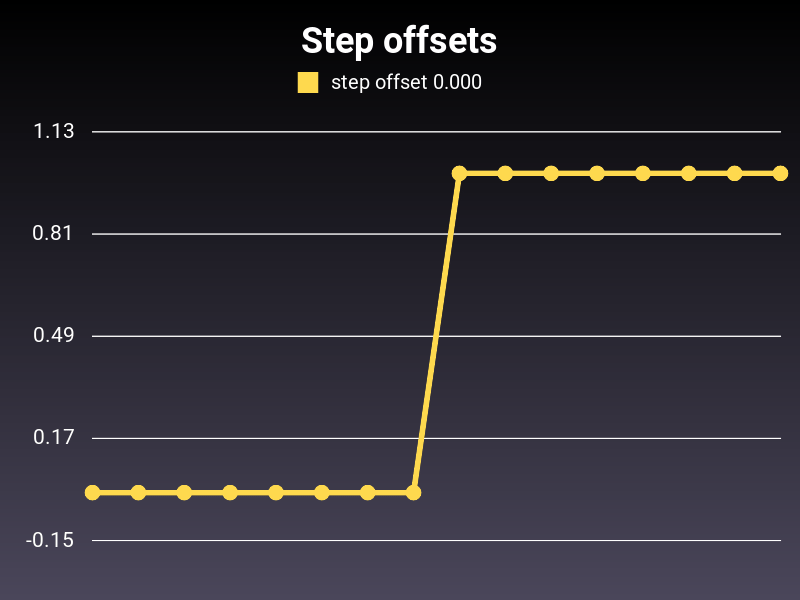Click the first data point on the lower plateau
Viewport: 800px width, 600px height.
92,492
